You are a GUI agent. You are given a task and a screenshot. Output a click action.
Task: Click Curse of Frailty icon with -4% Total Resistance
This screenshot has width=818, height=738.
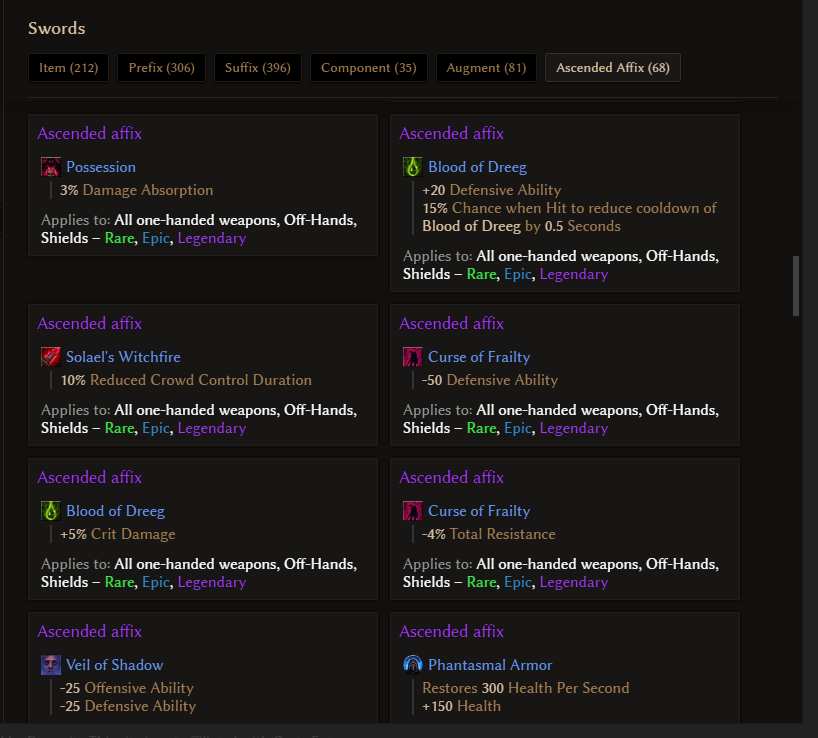(x=413, y=511)
